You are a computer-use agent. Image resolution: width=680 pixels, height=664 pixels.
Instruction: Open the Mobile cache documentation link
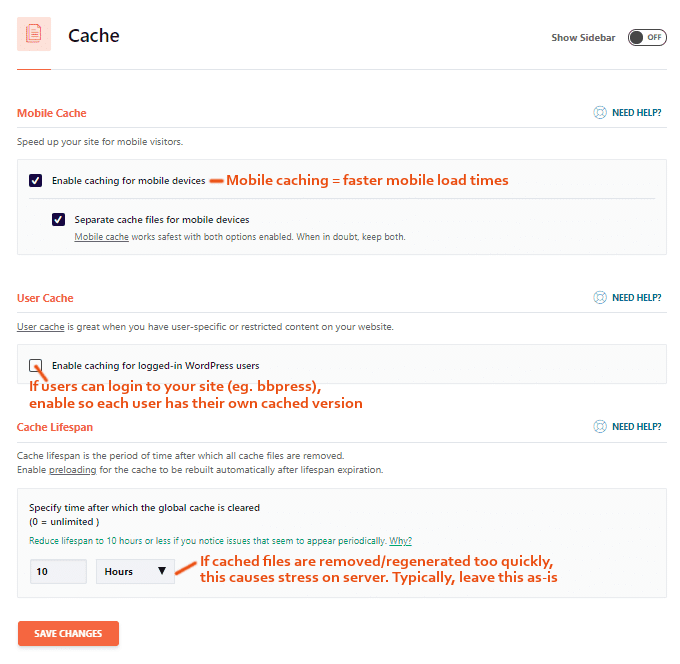[101, 237]
